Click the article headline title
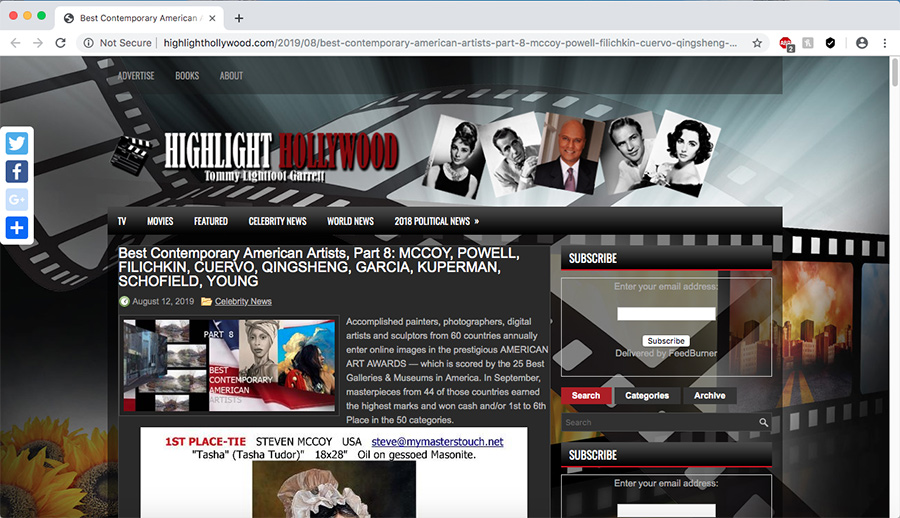Image resolution: width=900 pixels, height=518 pixels. [x=319, y=267]
